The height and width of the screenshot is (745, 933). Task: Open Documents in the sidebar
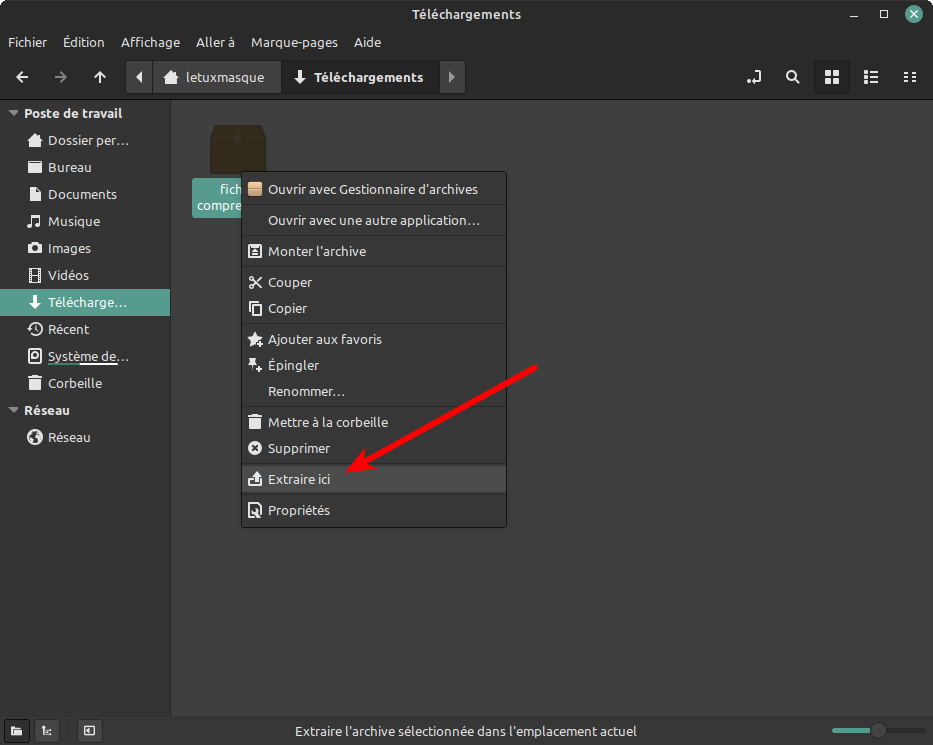tap(85, 195)
